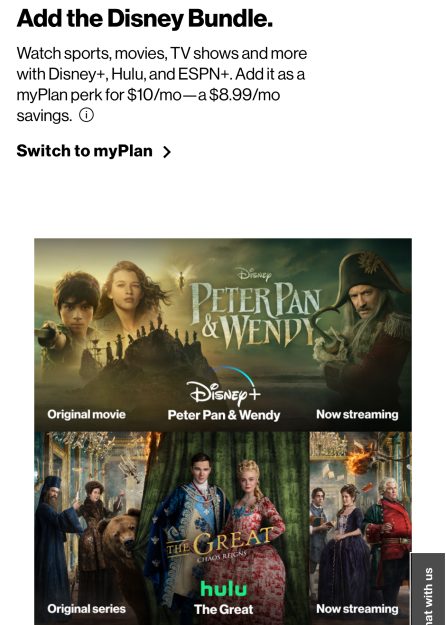
Task: Click the chevron arrow after Switch to myPlan
Action: (x=167, y=152)
